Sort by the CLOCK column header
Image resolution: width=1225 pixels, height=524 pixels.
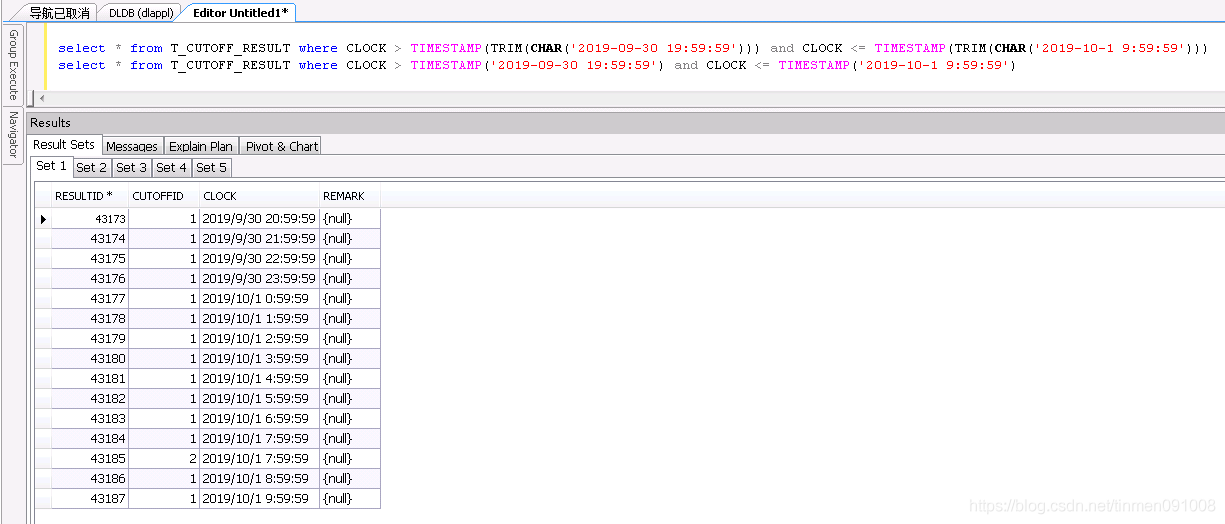[259, 196]
